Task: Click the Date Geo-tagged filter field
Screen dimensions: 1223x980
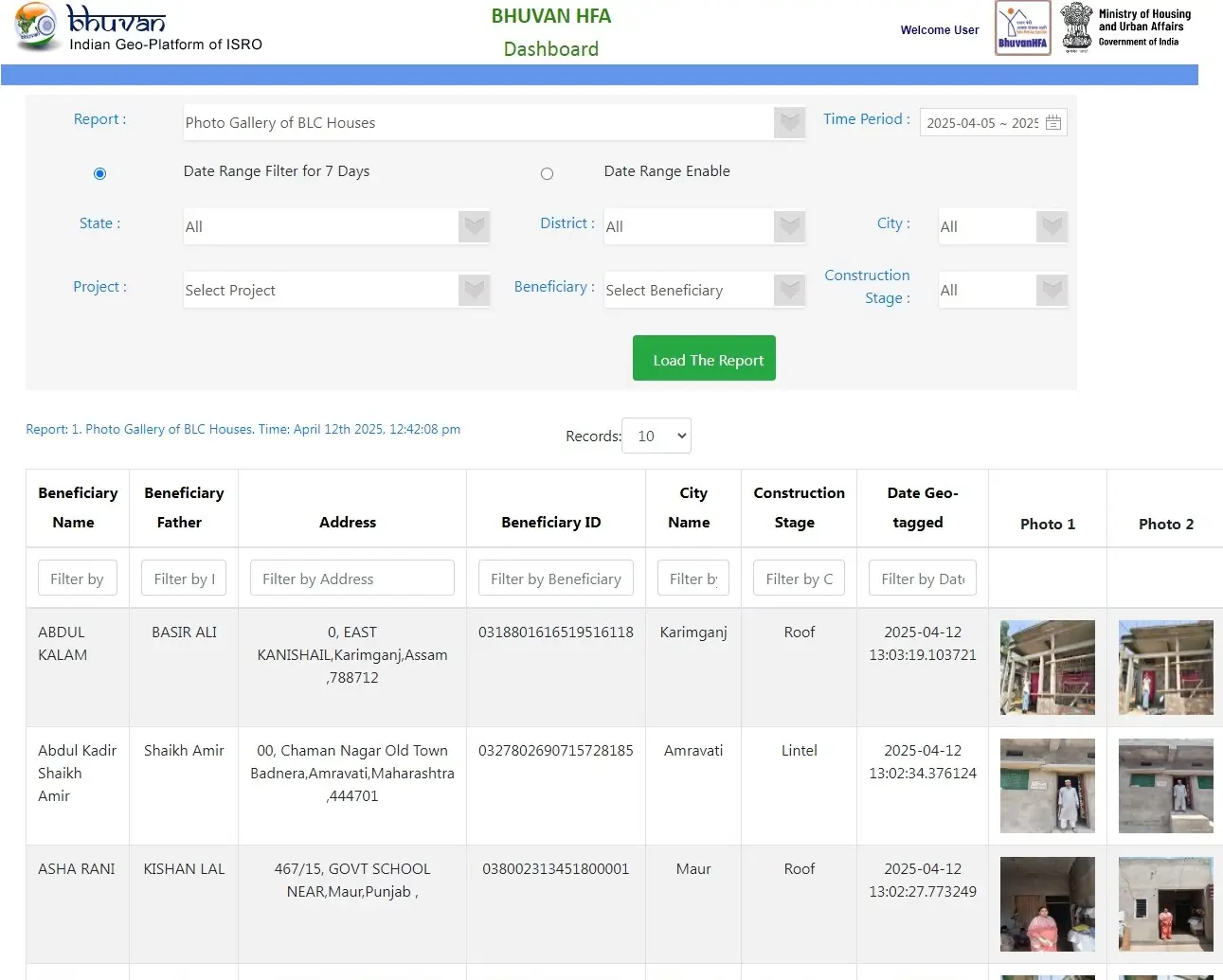Action: [923, 578]
